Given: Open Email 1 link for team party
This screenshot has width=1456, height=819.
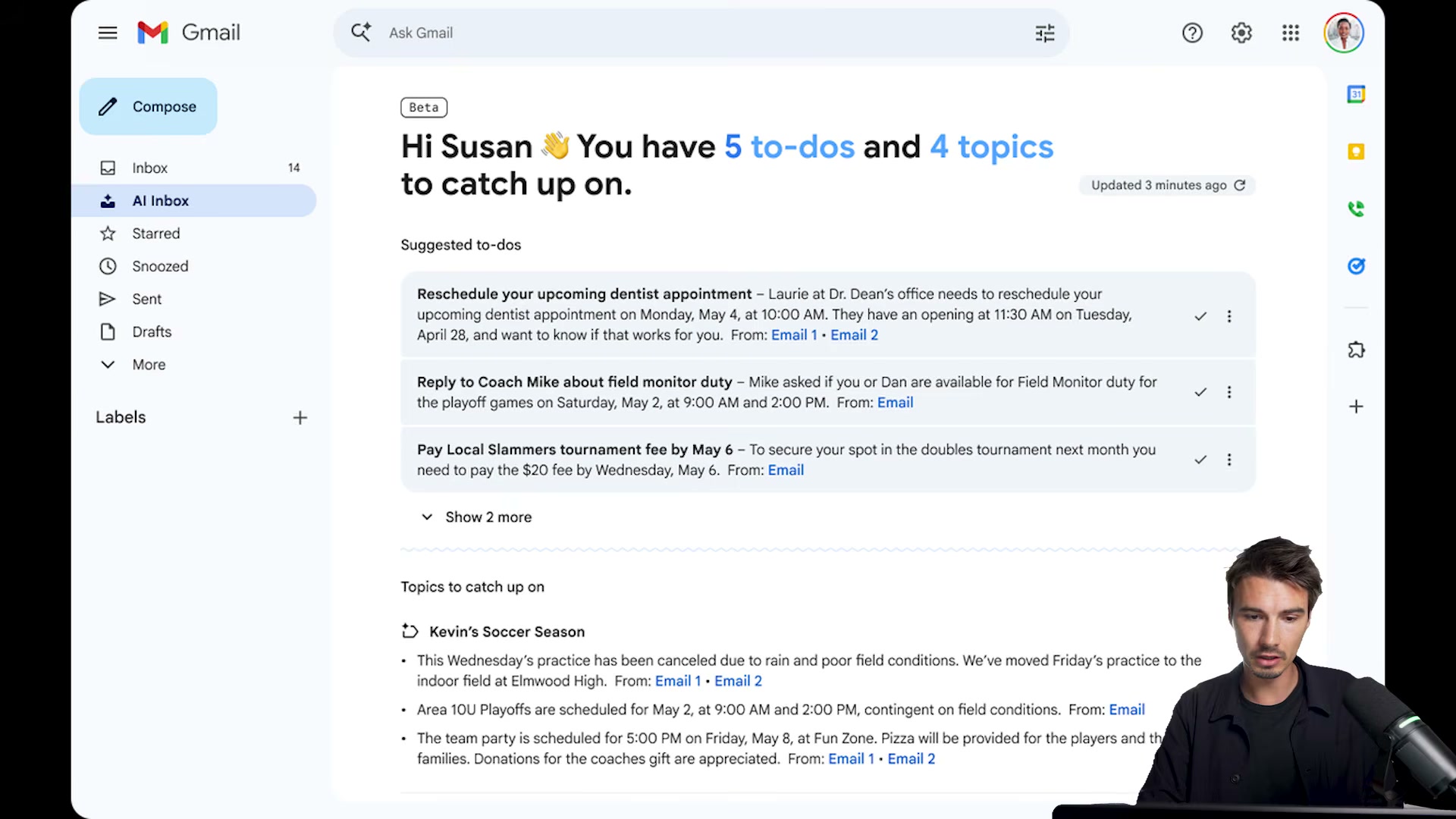Looking at the screenshot, I should coord(851,759).
